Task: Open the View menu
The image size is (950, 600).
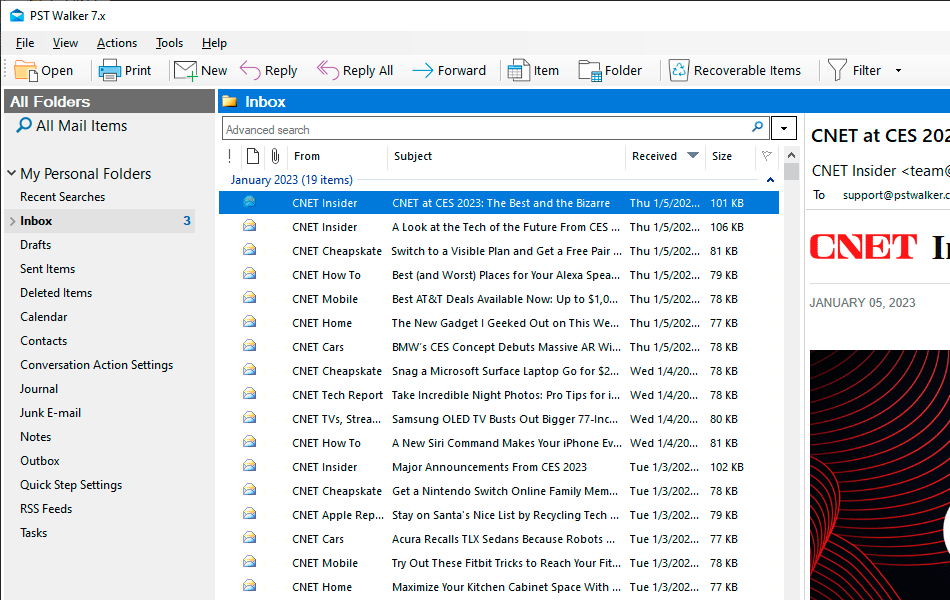Action: [65, 43]
